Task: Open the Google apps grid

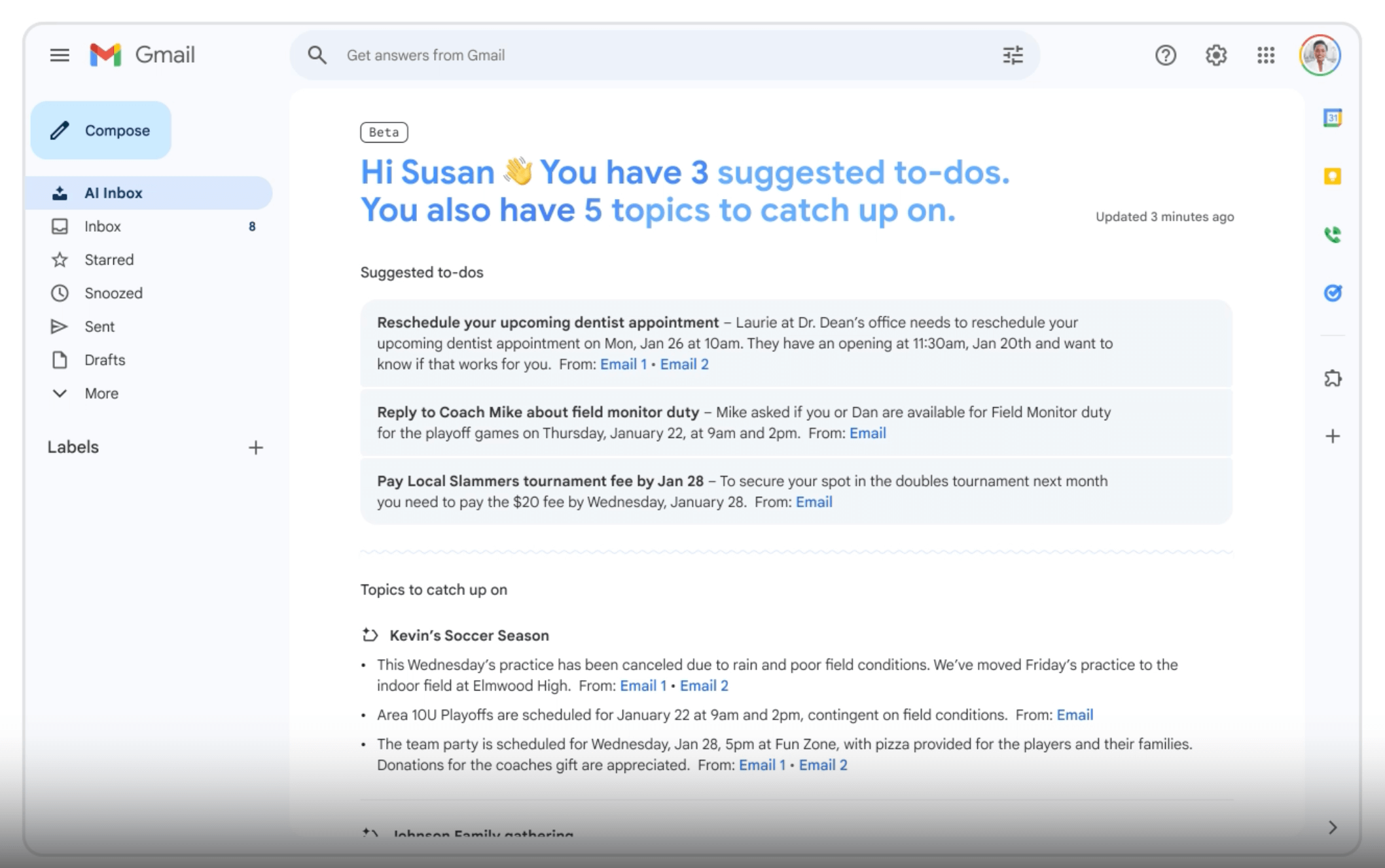Action: [1267, 56]
